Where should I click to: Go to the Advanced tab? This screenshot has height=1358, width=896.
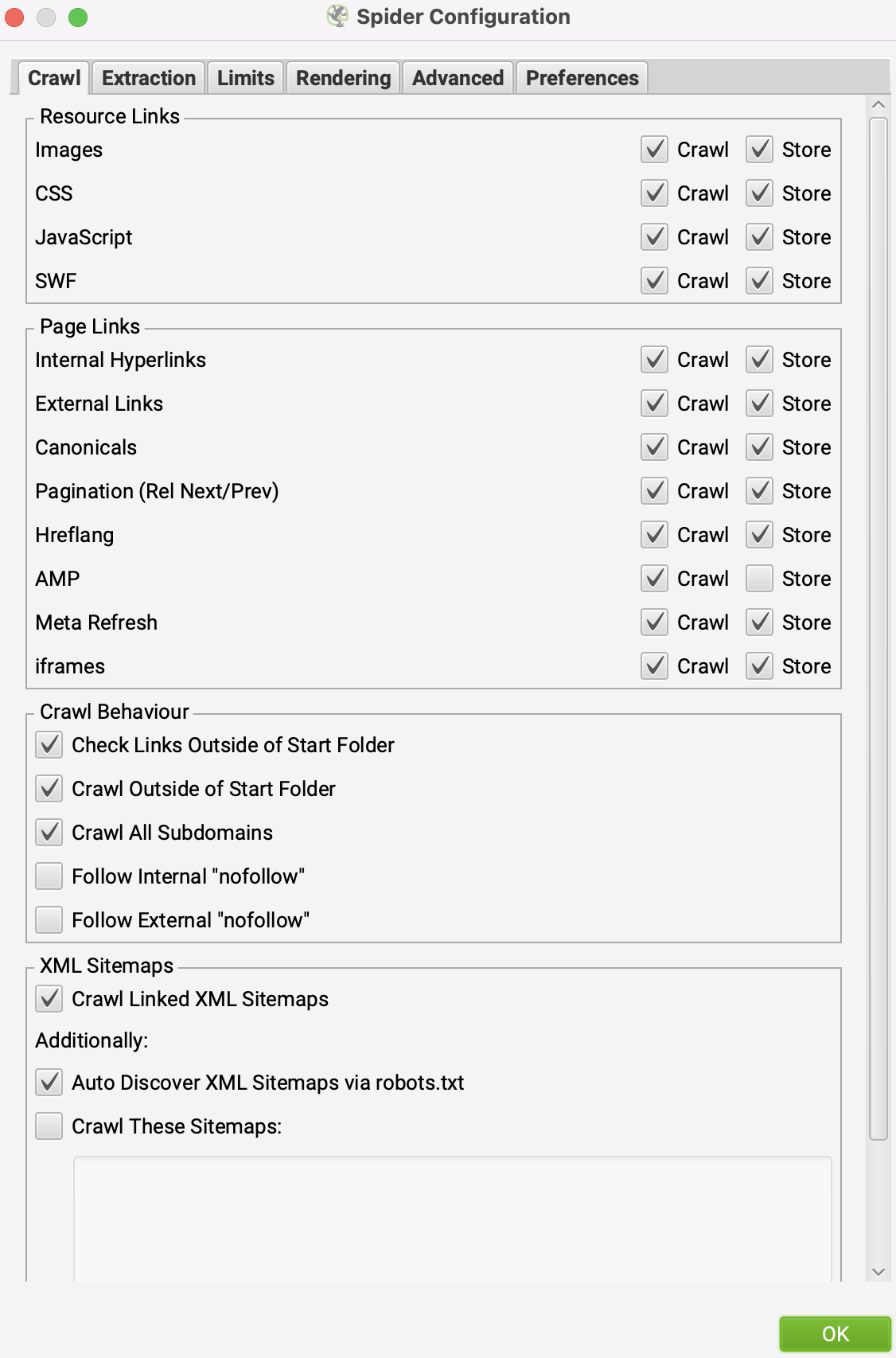pos(458,78)
